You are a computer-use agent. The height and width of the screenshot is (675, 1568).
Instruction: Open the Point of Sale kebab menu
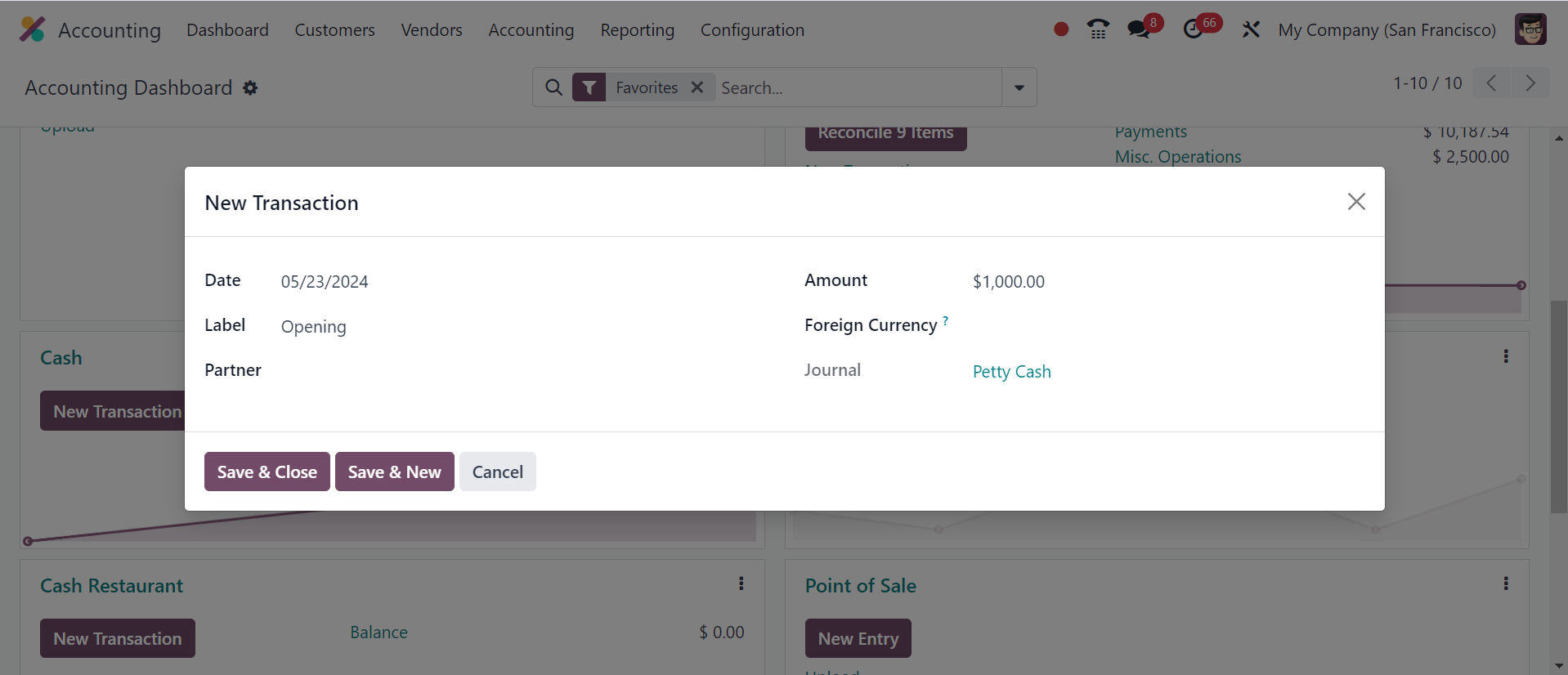pyautogui.click(x=1505, y=583)
